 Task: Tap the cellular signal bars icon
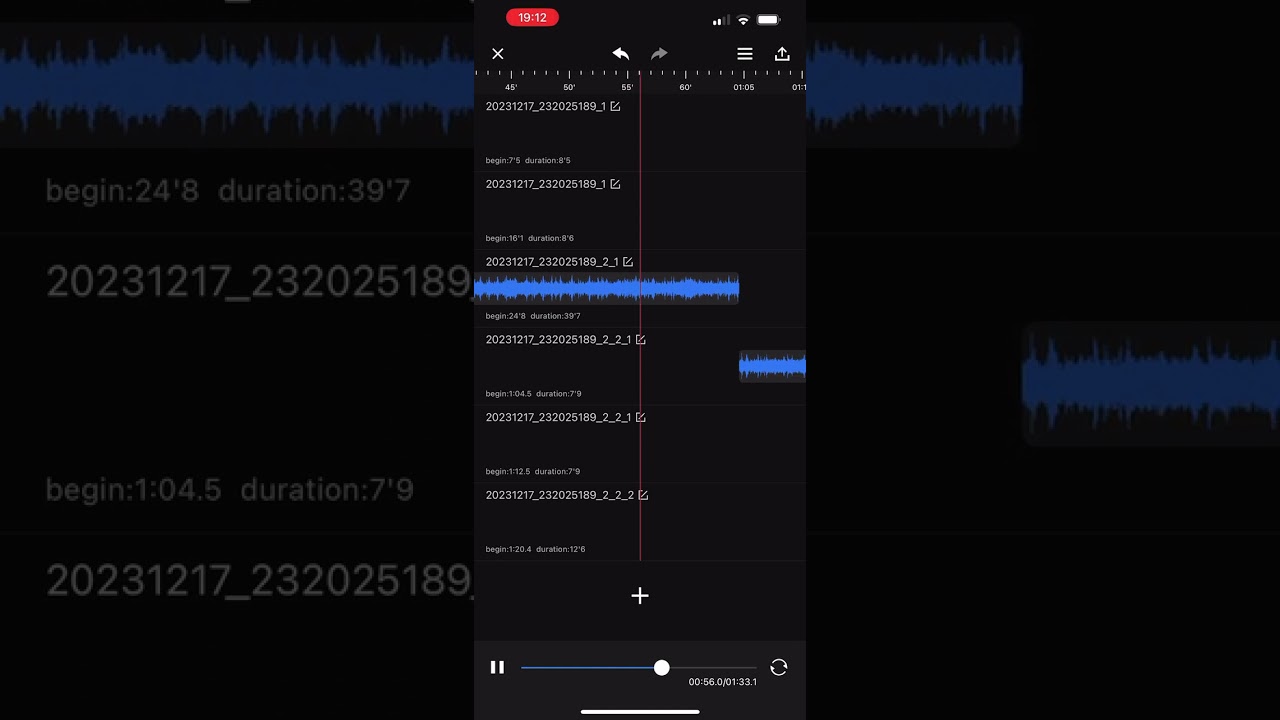pos(719,20)
